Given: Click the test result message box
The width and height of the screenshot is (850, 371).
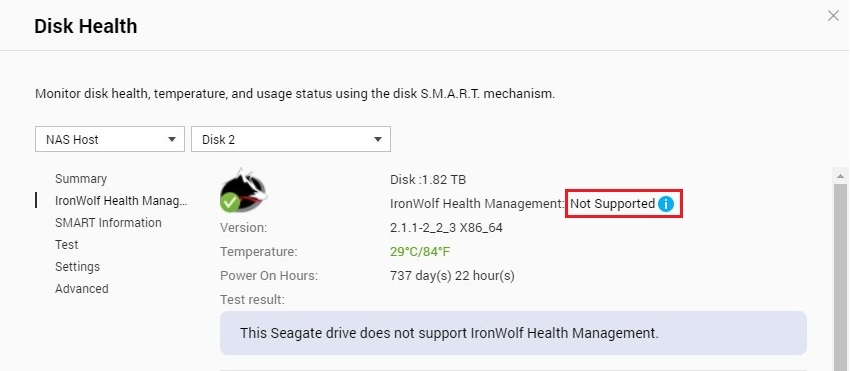Looking at the screenshot, I should coord(513,333).
